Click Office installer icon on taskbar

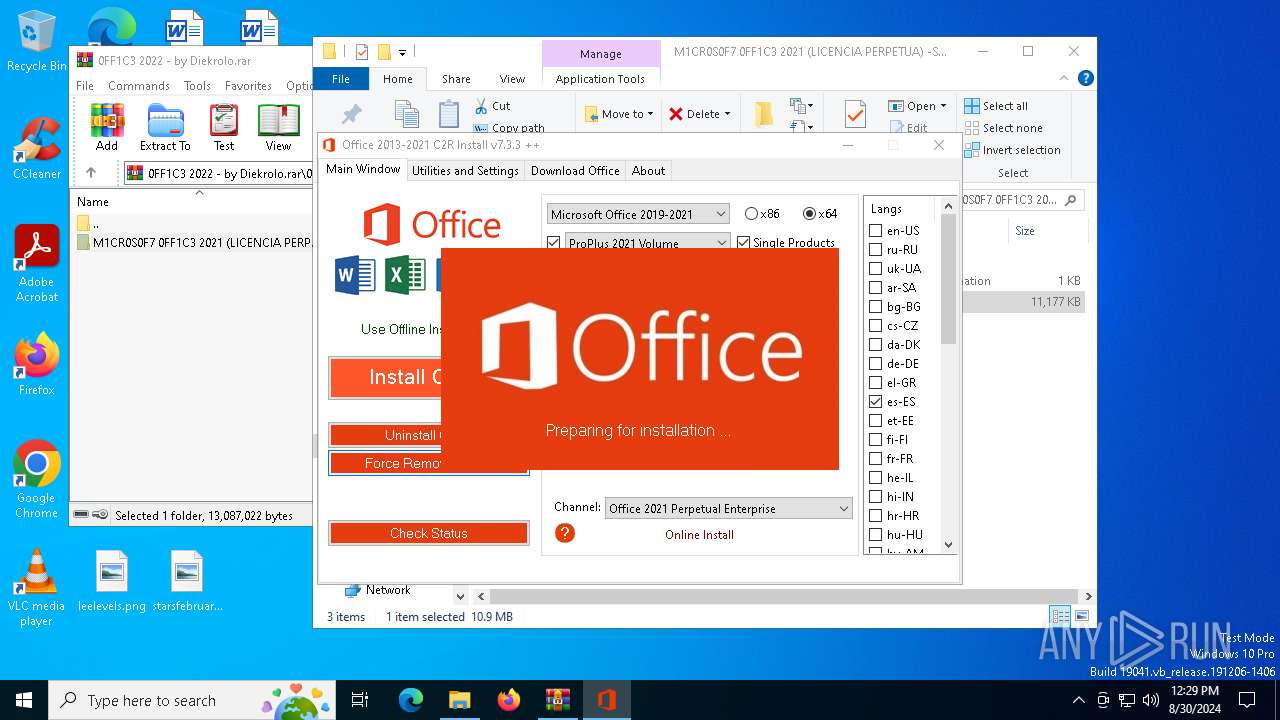click(606, 700)
